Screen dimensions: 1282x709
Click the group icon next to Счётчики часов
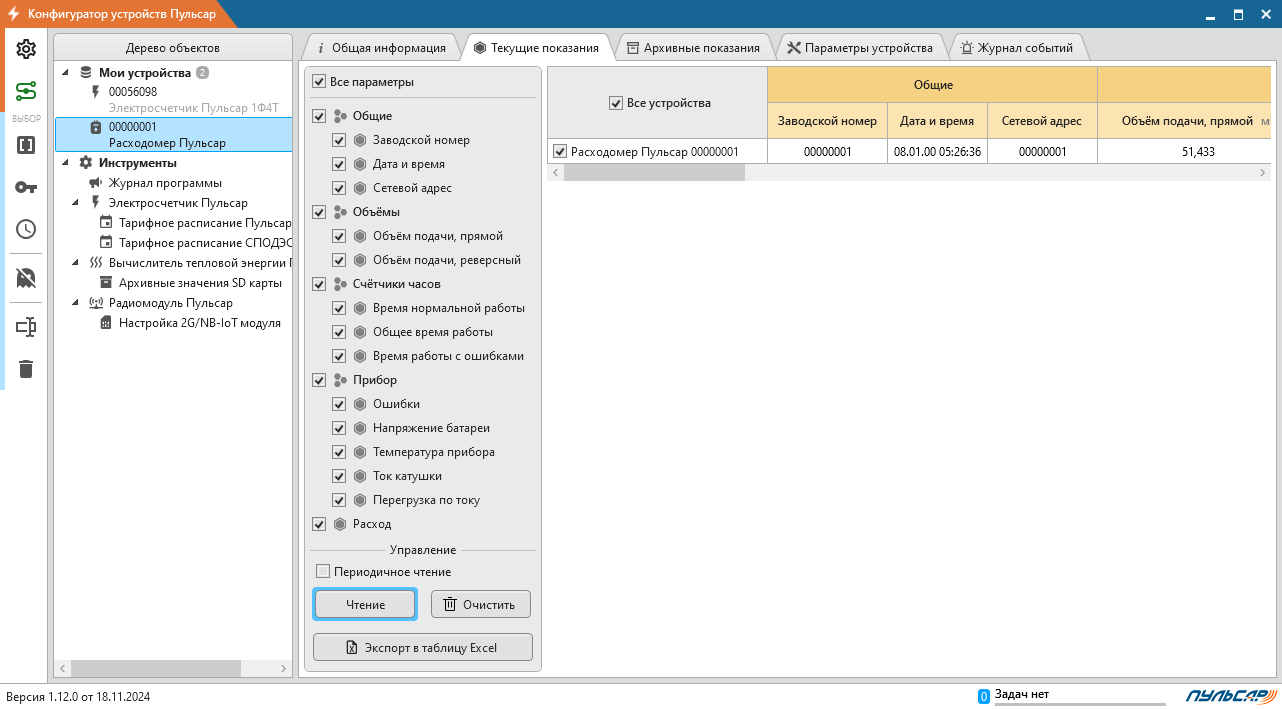(341, 284)
